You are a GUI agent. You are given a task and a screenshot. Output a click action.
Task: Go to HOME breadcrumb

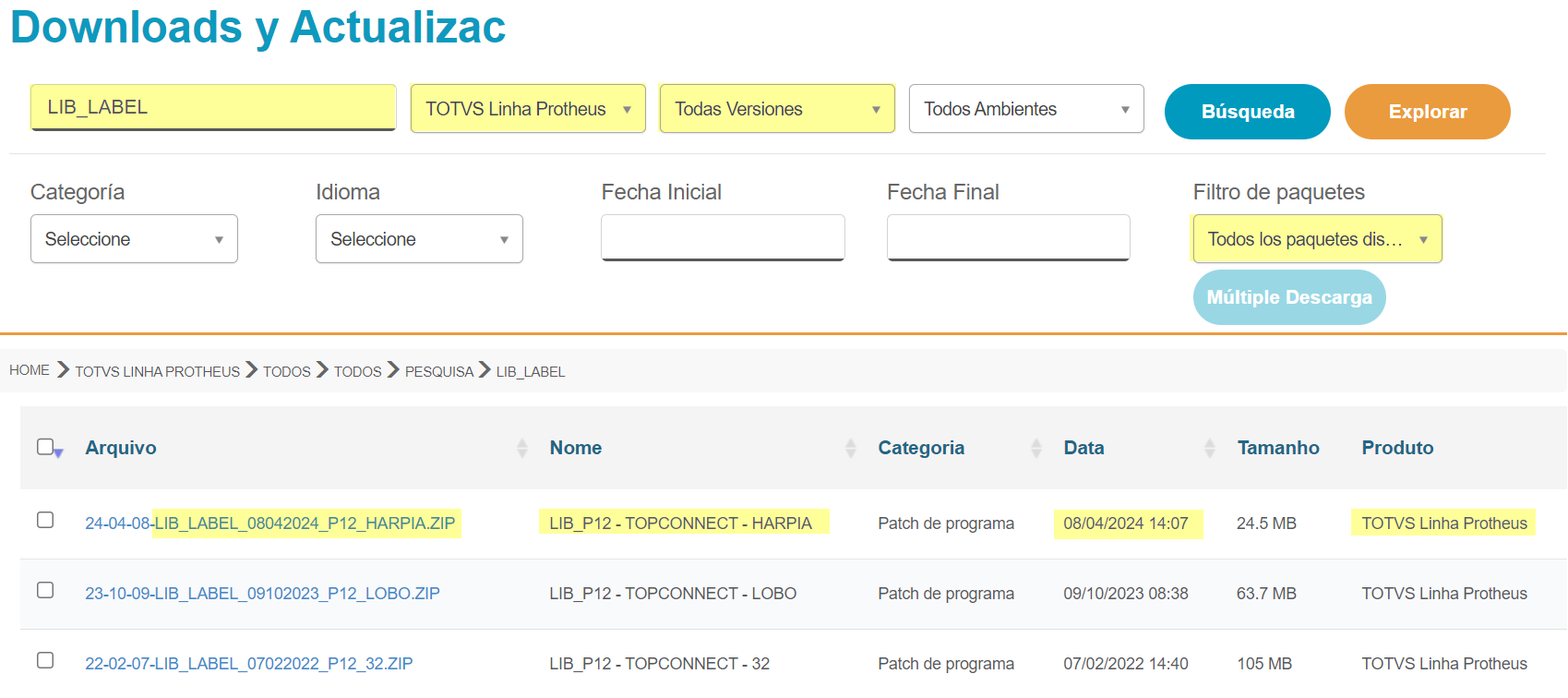(30, 370)
